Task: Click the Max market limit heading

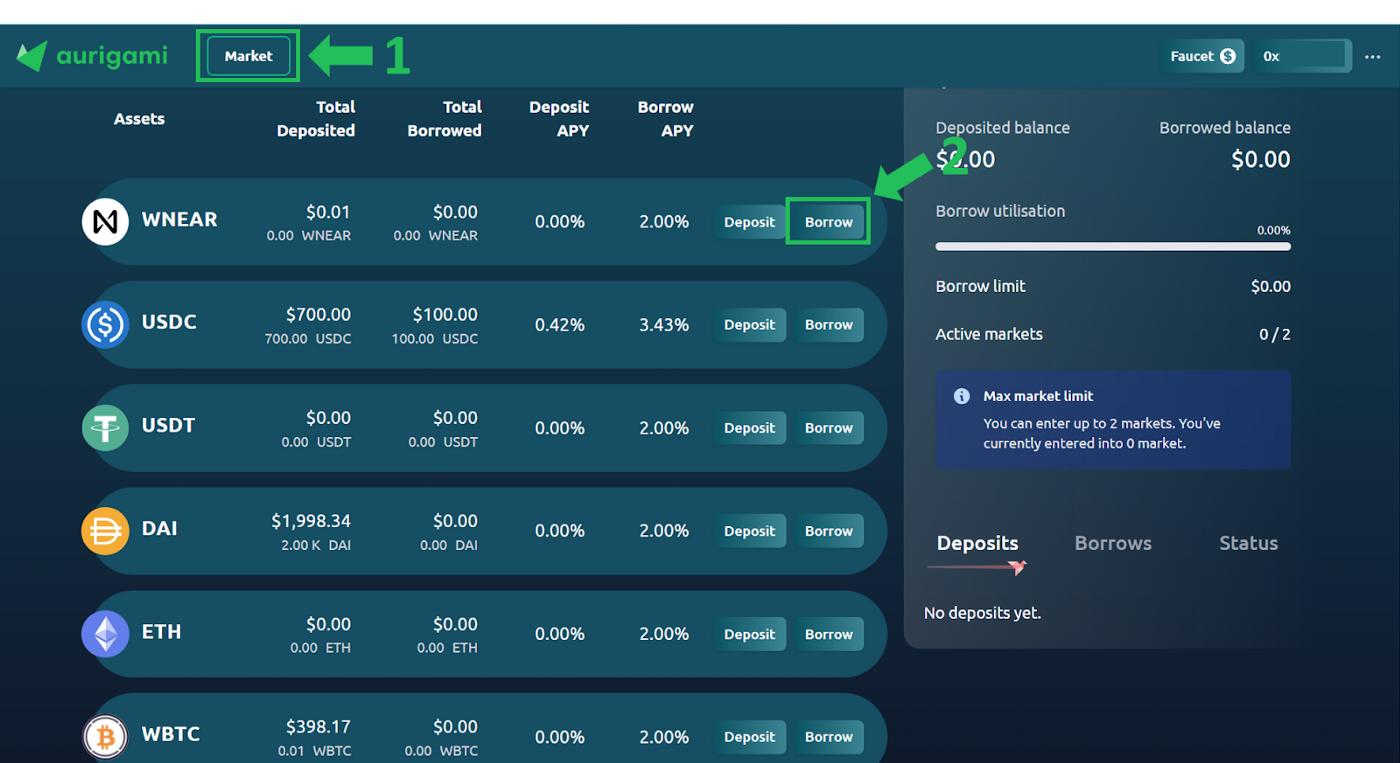Action: pyautogui.click(x=1038, y=396)
